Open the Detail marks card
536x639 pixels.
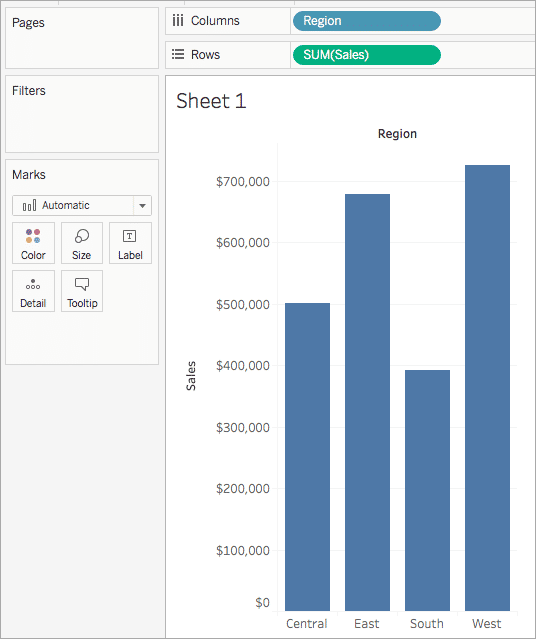pos(33,291)
